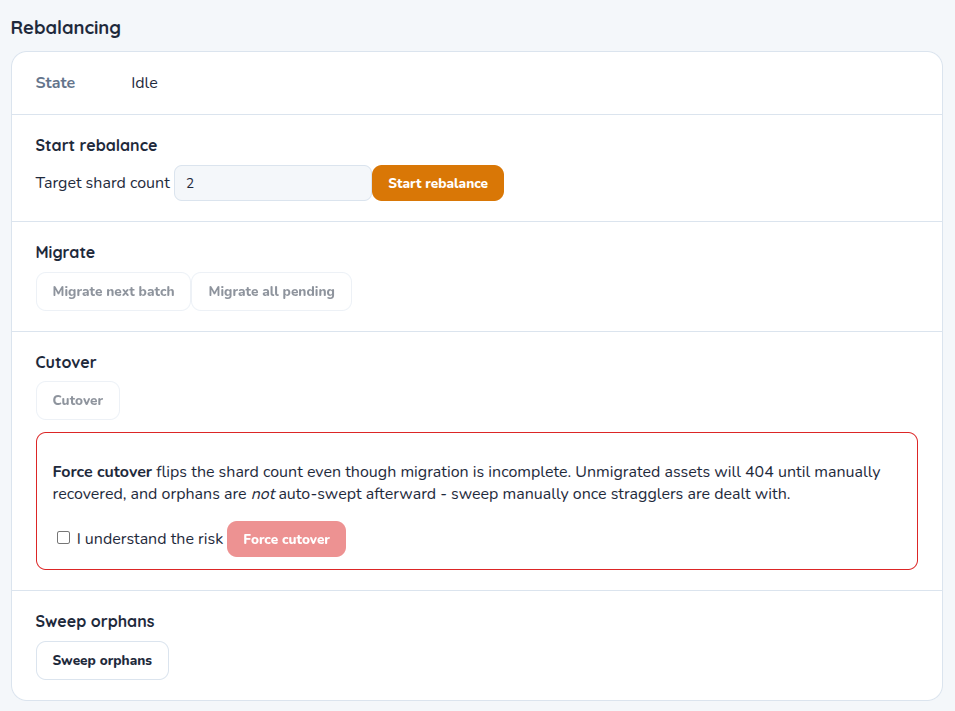Click the Rebalancing page heading
Viewport: 955px width, 711px height.
(66, 28)
